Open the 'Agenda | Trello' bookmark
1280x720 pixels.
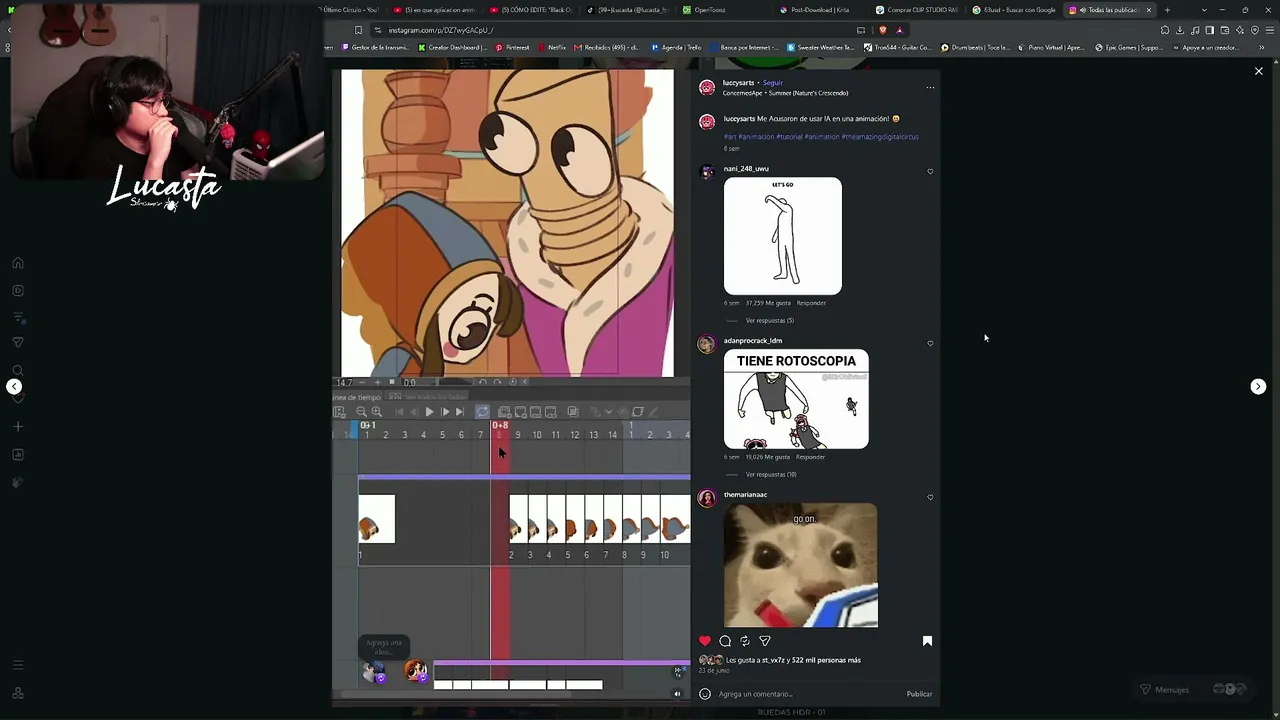[x=677, y=48]
